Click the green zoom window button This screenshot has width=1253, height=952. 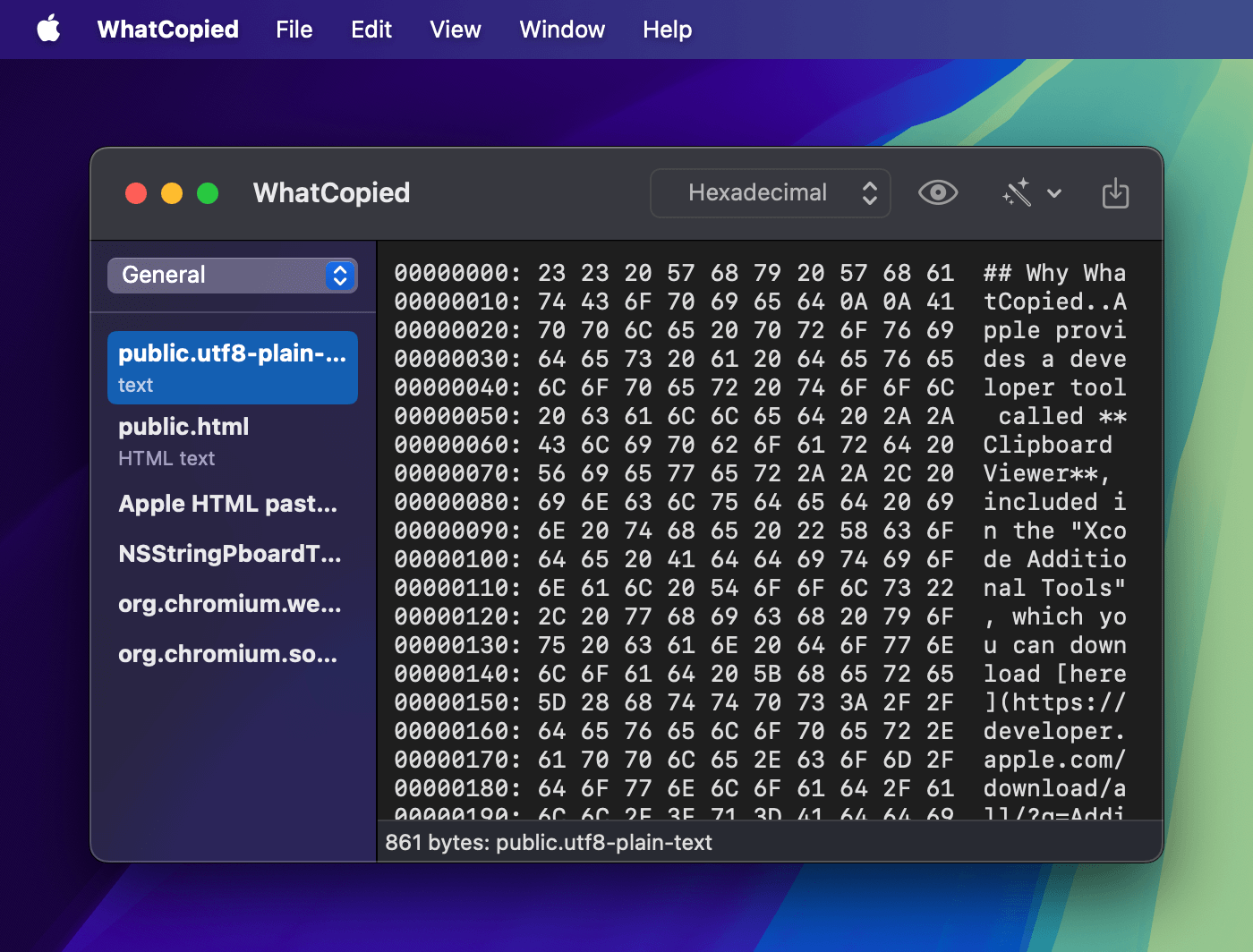pos(208,193)
